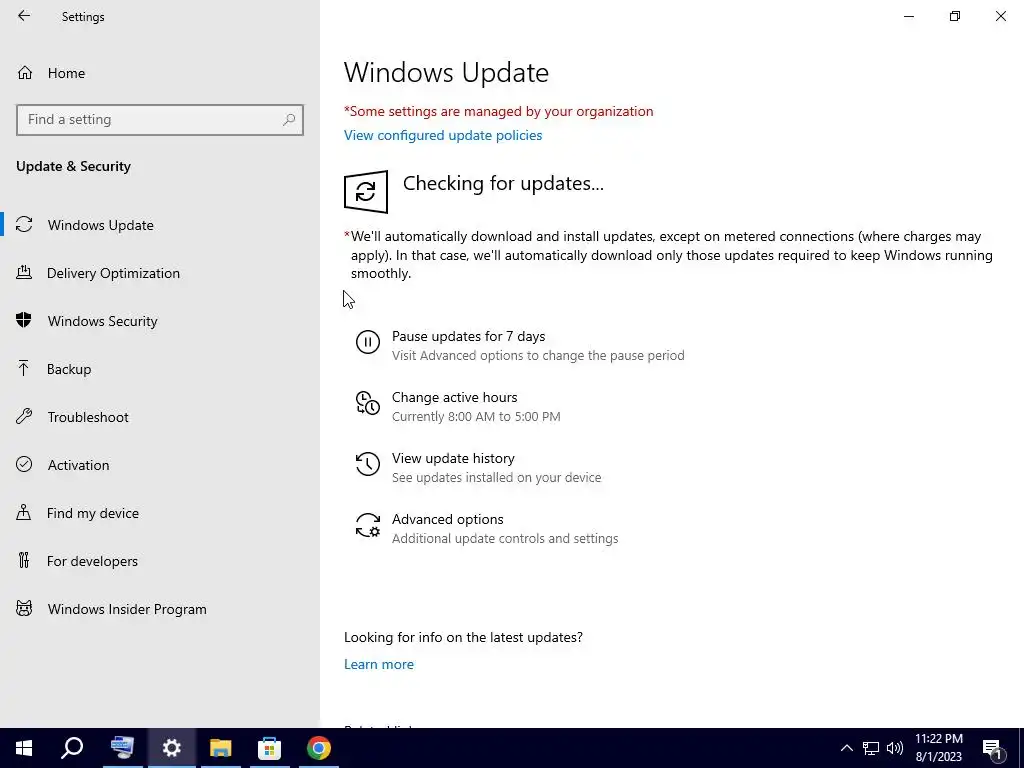This screenshot has width=1024, height=768.
Task: Click Pause updates for 7 days
Action: tap(468, 336)
